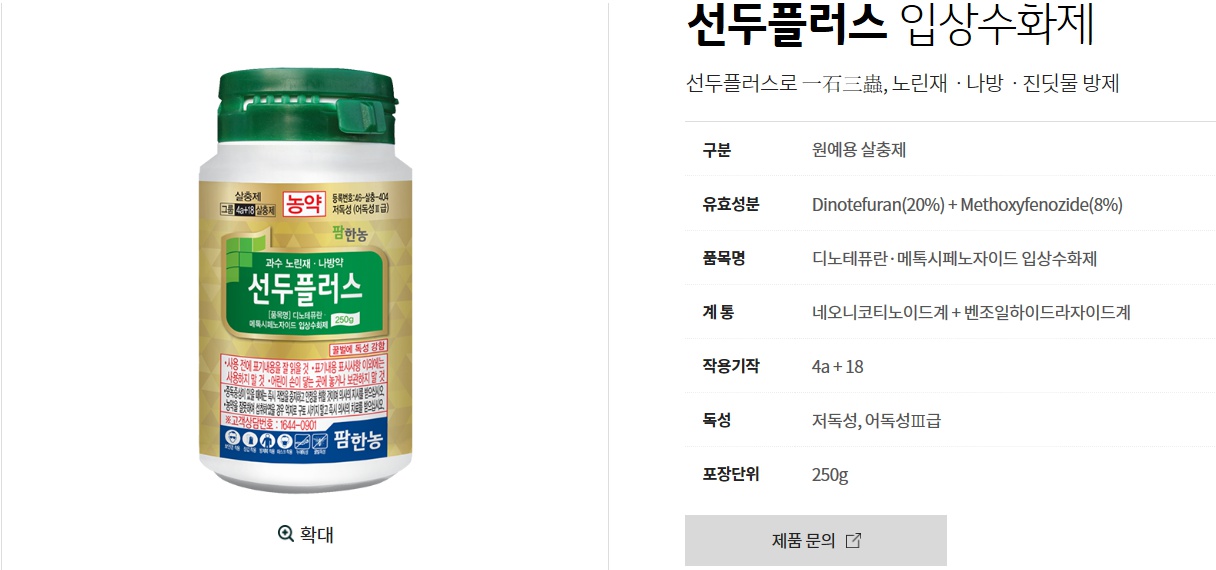Click the external link icon on 제품 문의

coord(853,541)
